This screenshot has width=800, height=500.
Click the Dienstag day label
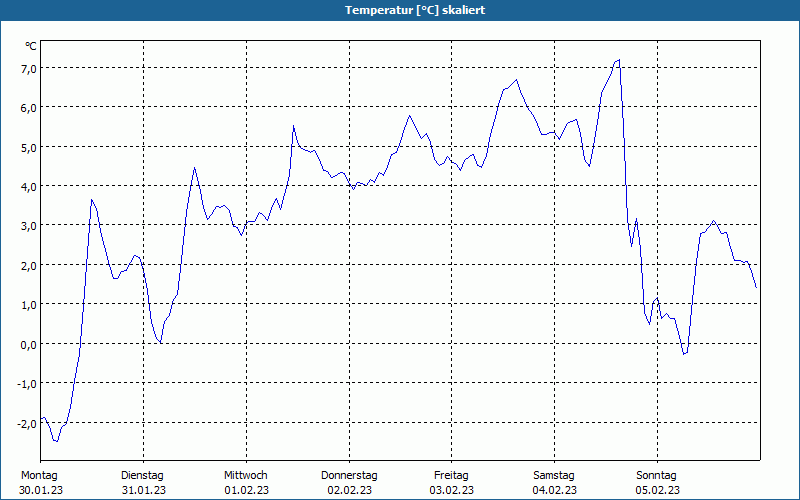click(142, 476)
